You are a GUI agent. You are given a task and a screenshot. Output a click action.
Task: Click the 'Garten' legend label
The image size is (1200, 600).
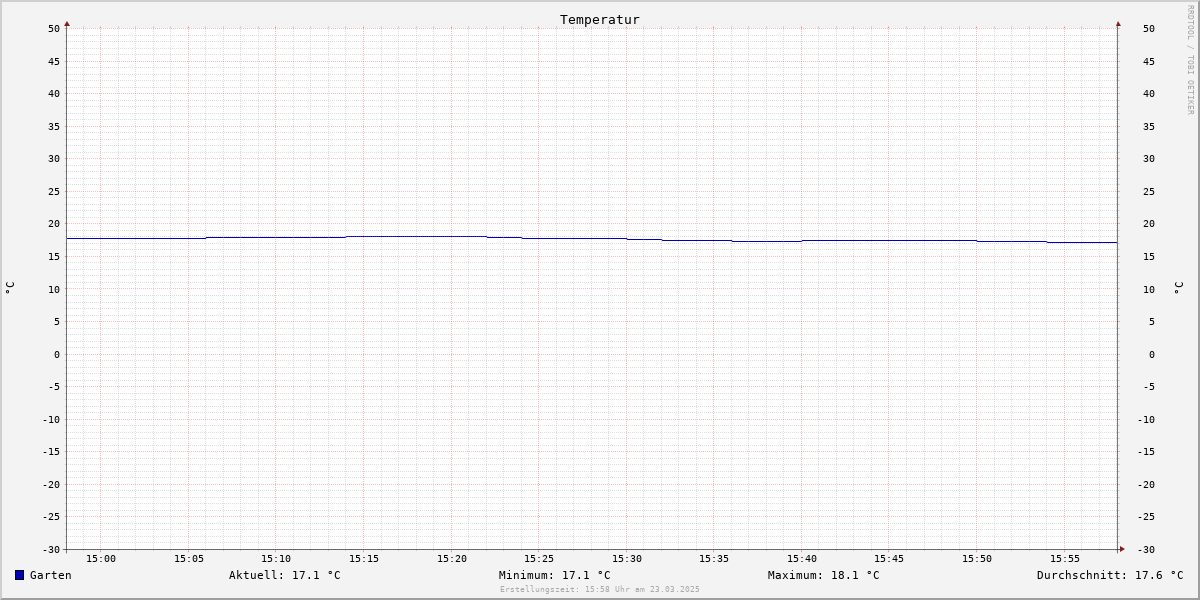[x=51, y=575]
